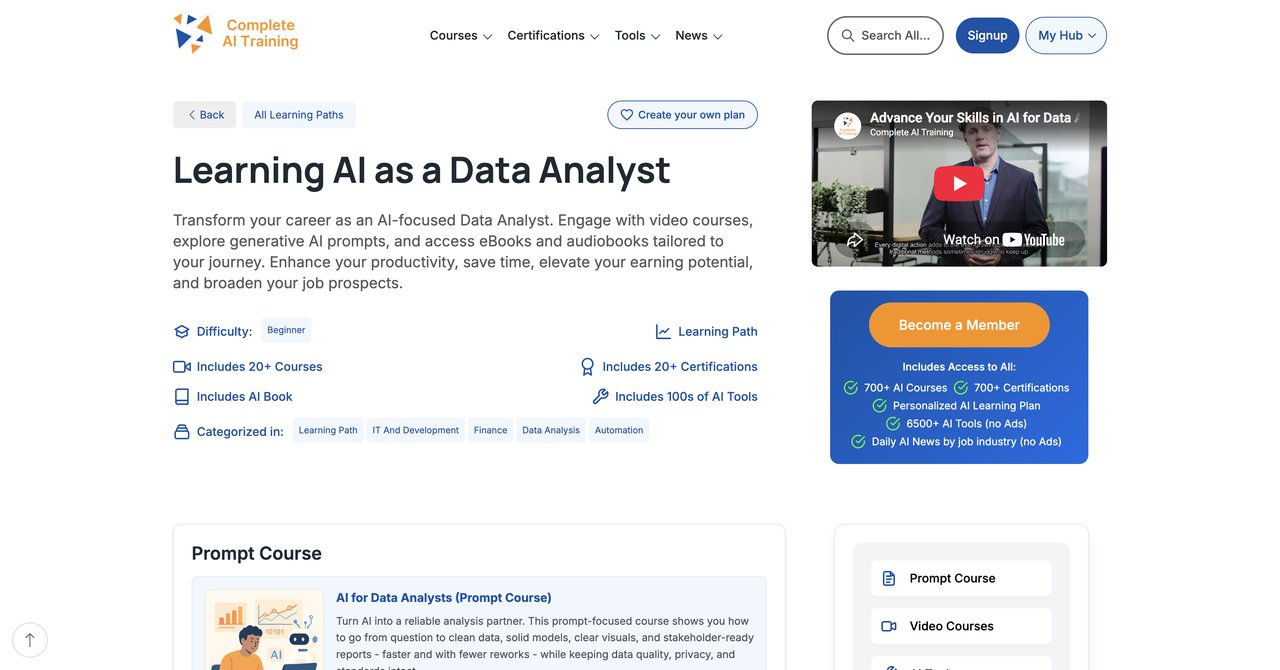1280x670 pixels.
Task: Open the IT And Development category tag
Action: point(416,430)
